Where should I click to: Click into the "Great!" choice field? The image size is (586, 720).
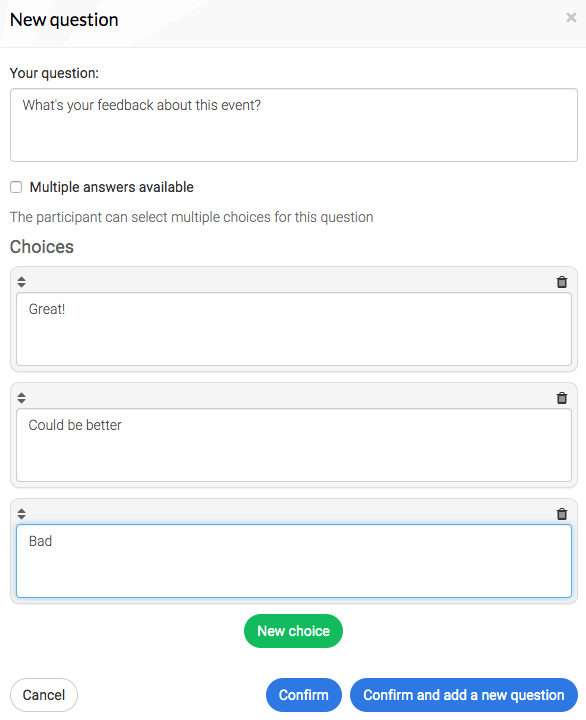tap(293, 329)
